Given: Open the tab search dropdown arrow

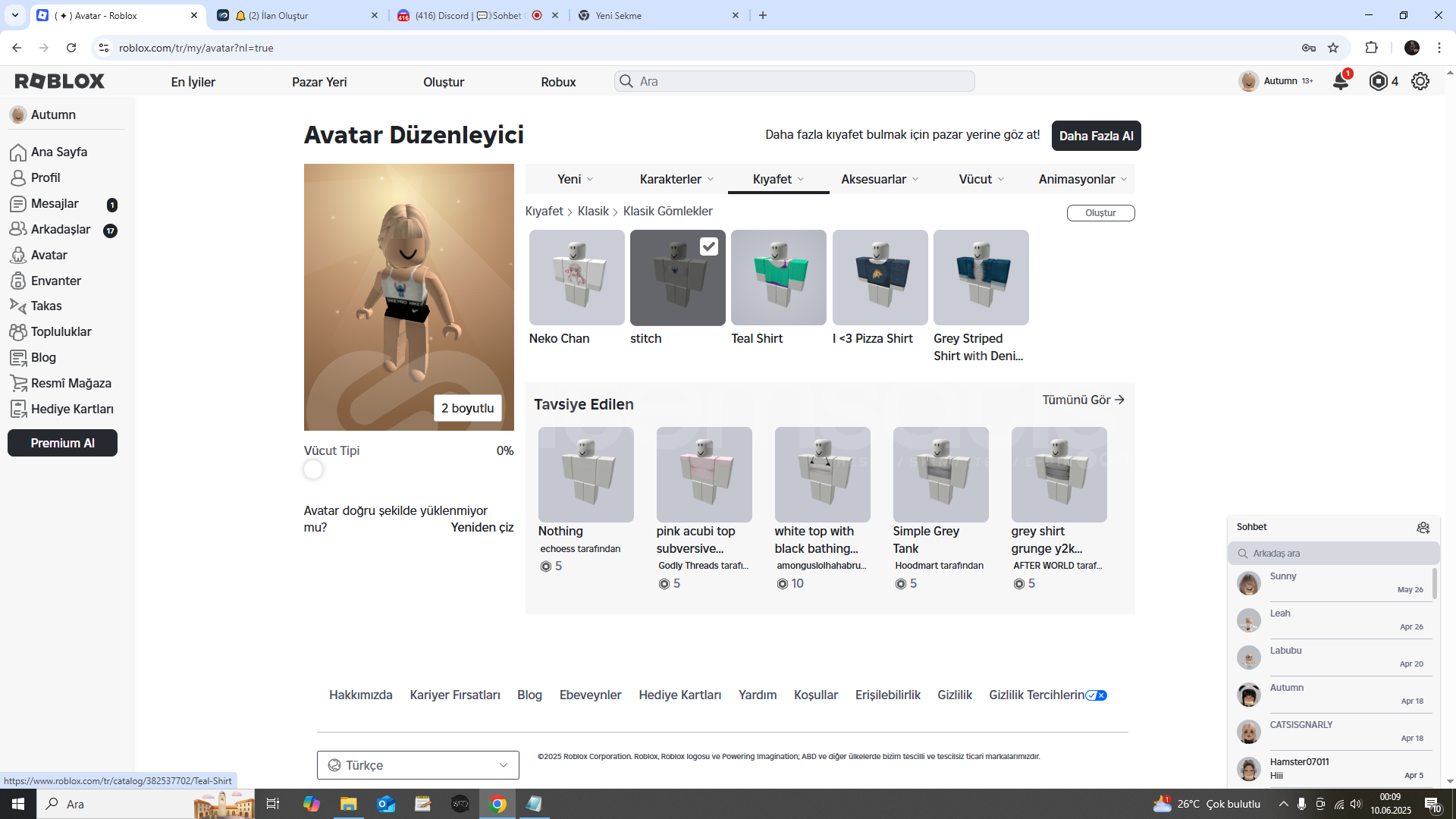Looking at the screenshot, I should pyautogui.click(x=14, y=15).
